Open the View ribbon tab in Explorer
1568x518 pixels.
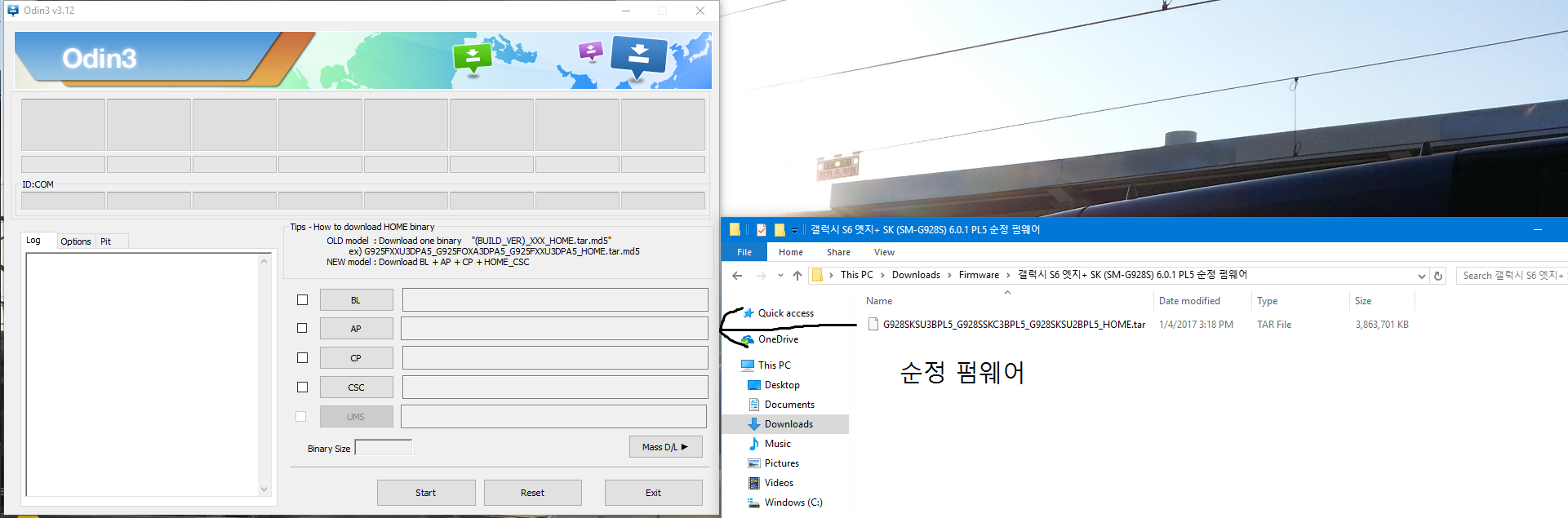coord(884,252)
